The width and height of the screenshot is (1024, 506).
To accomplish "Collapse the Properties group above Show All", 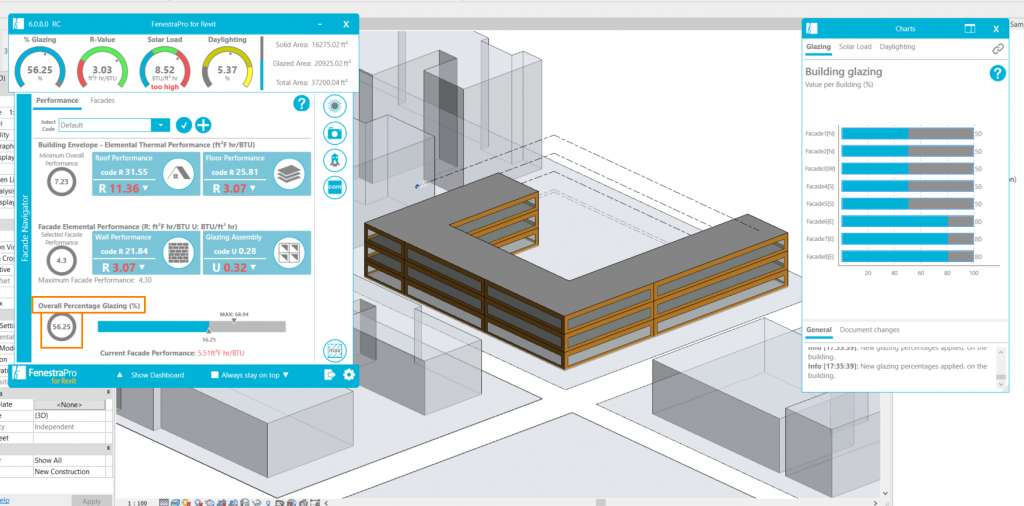I will [108, 449].
